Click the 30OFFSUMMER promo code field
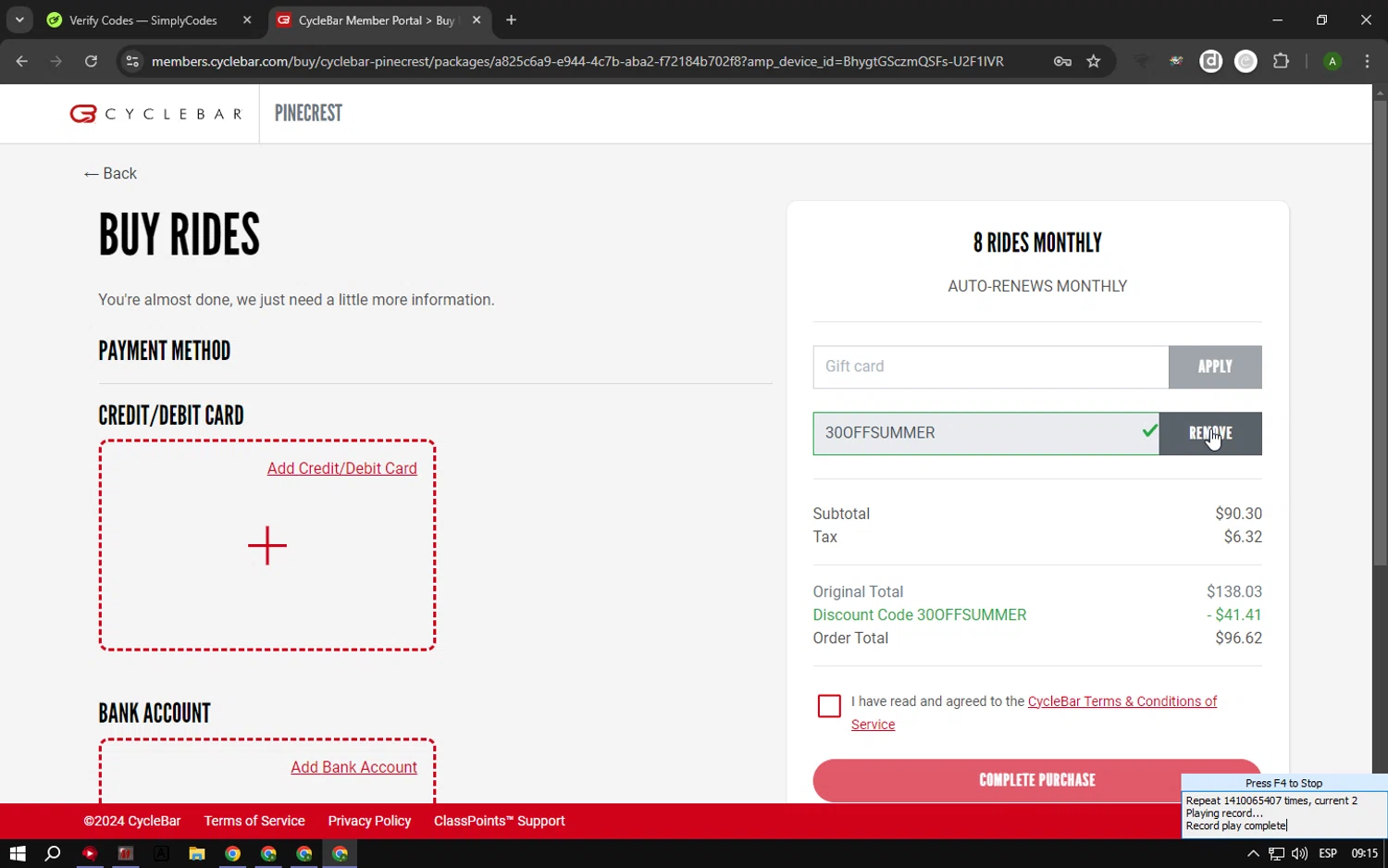1388x868 pixels. click(x=985, y=433)
